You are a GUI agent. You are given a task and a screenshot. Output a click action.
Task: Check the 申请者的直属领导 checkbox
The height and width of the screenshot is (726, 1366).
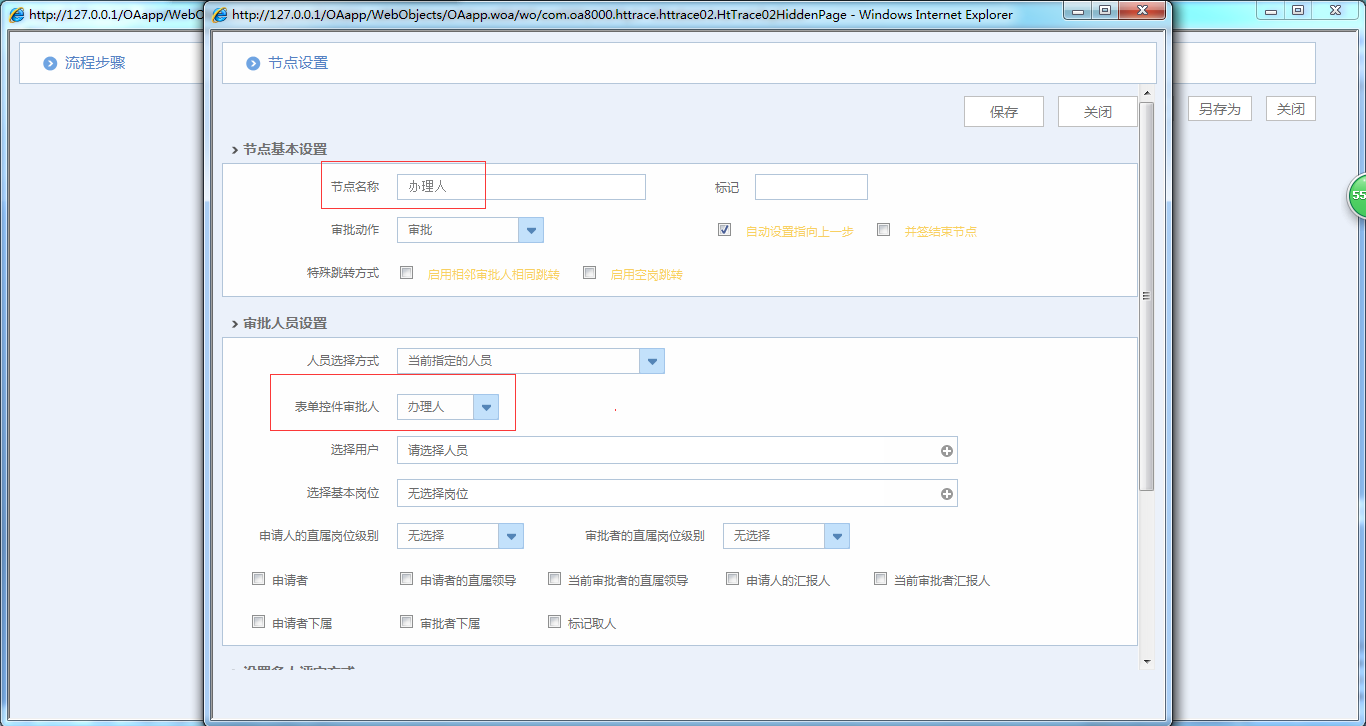click(406, 579)
